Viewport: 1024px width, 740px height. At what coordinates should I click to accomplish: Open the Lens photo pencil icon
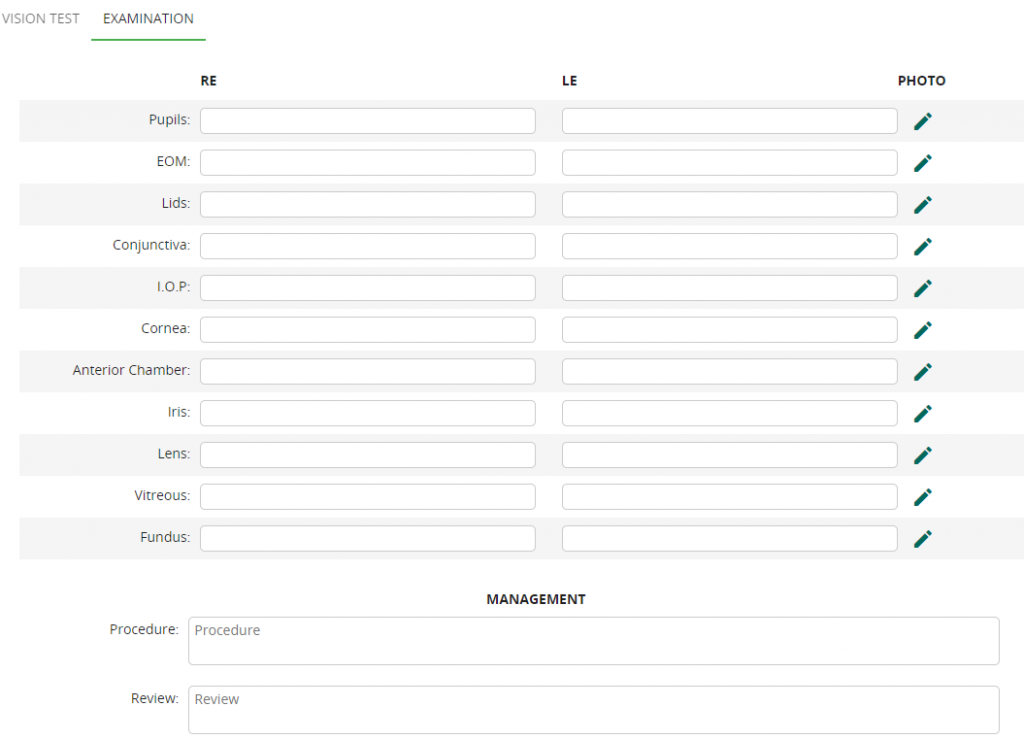(923, 455)
